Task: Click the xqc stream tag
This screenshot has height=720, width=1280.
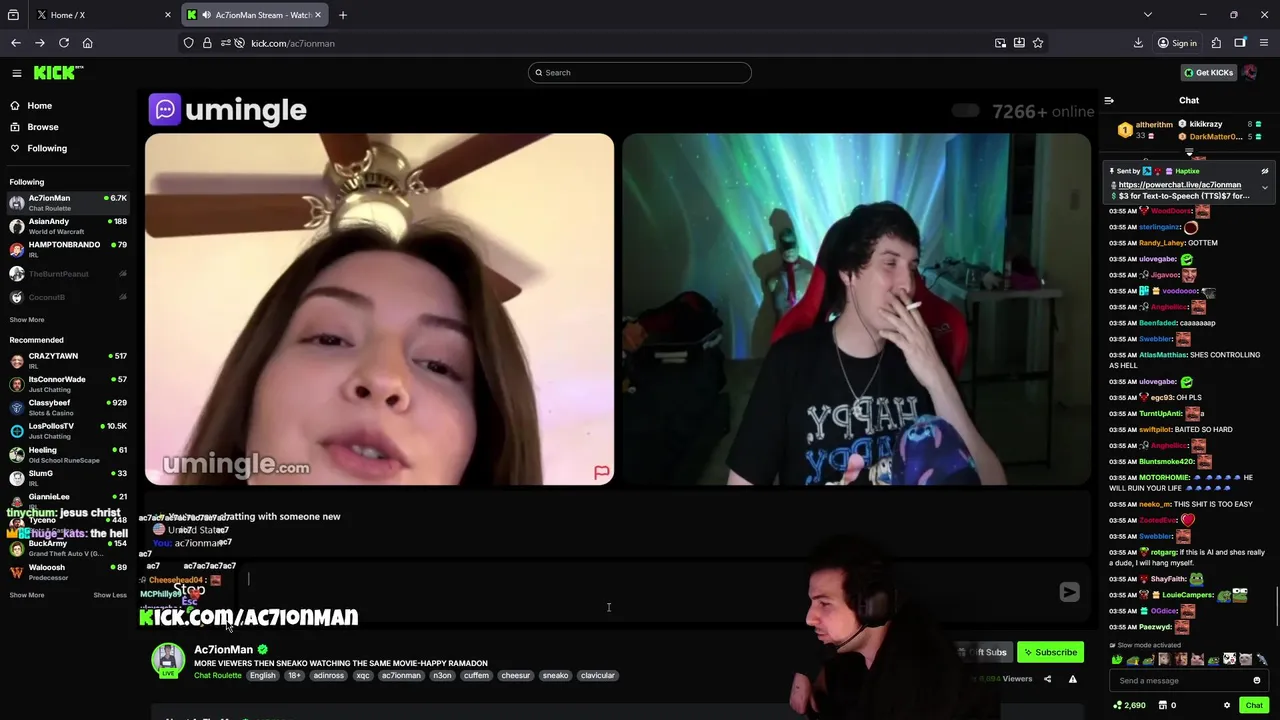Action: [x=363, y=676]
